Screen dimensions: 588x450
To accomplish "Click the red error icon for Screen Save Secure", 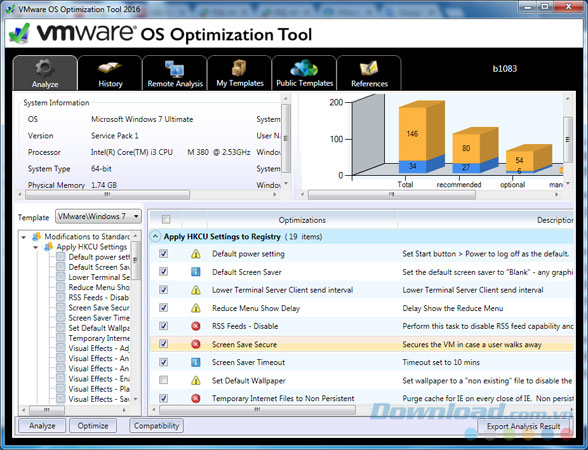I will tap(196, 344).
